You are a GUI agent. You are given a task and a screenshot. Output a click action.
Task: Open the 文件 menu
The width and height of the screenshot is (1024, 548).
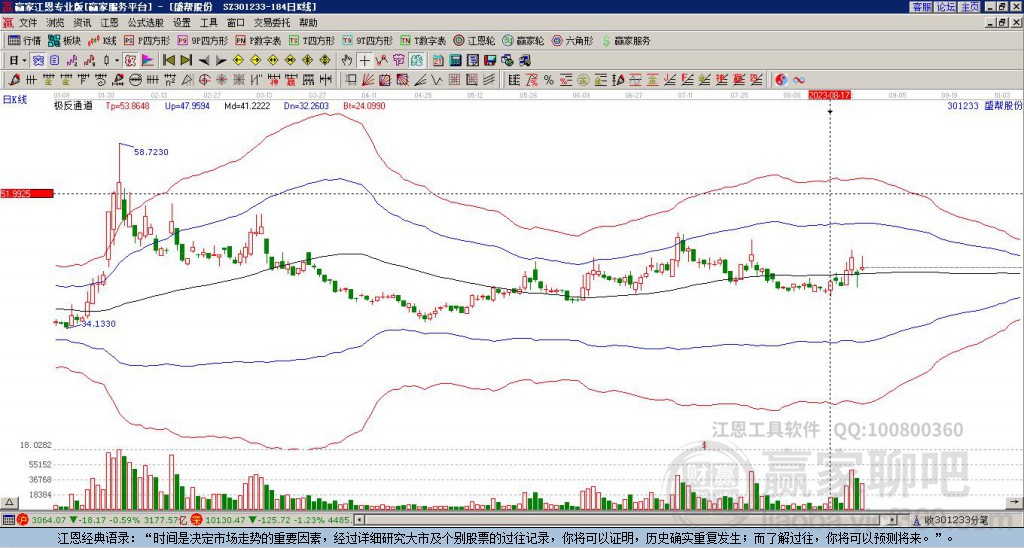point(28,23)
